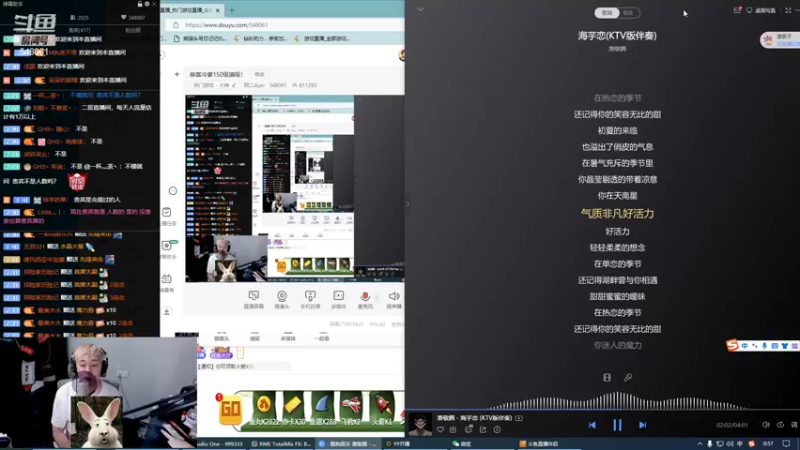
Task: Click the 手机投屏 phone cast icon
Action: pos(310,299)
